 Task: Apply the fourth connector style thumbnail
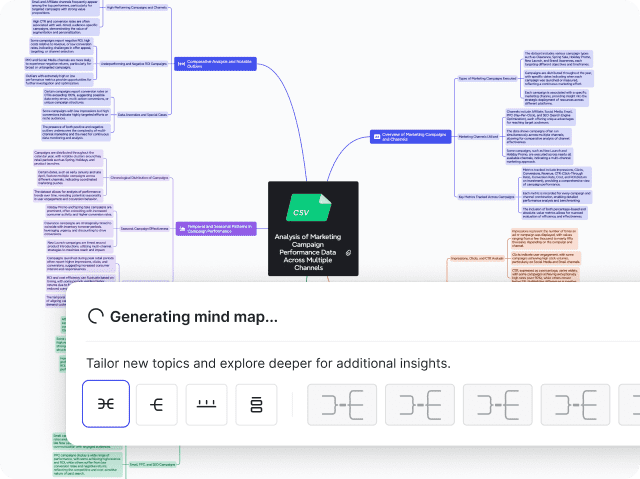click(x=573, y=404)
